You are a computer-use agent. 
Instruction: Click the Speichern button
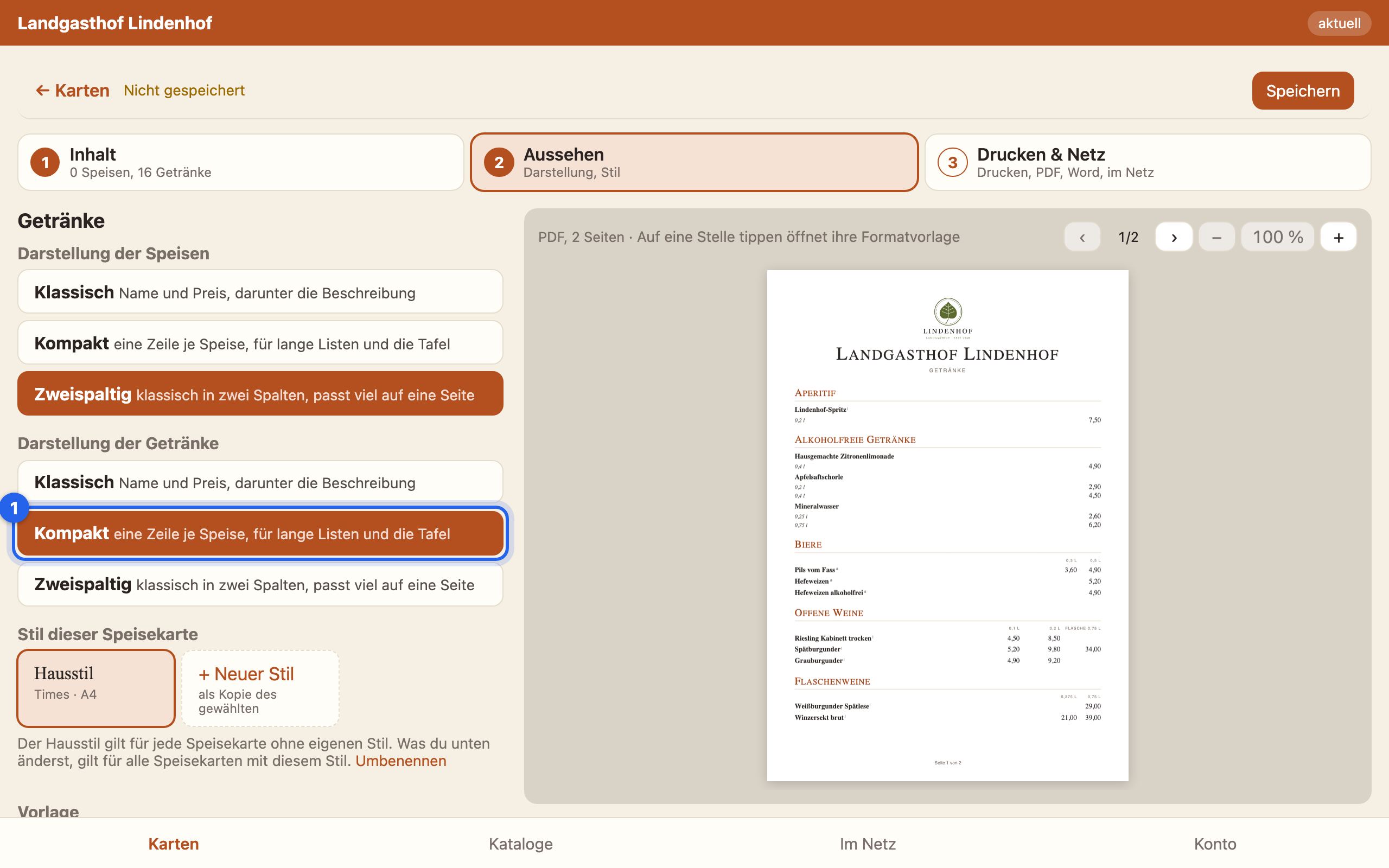(1302, 91)
